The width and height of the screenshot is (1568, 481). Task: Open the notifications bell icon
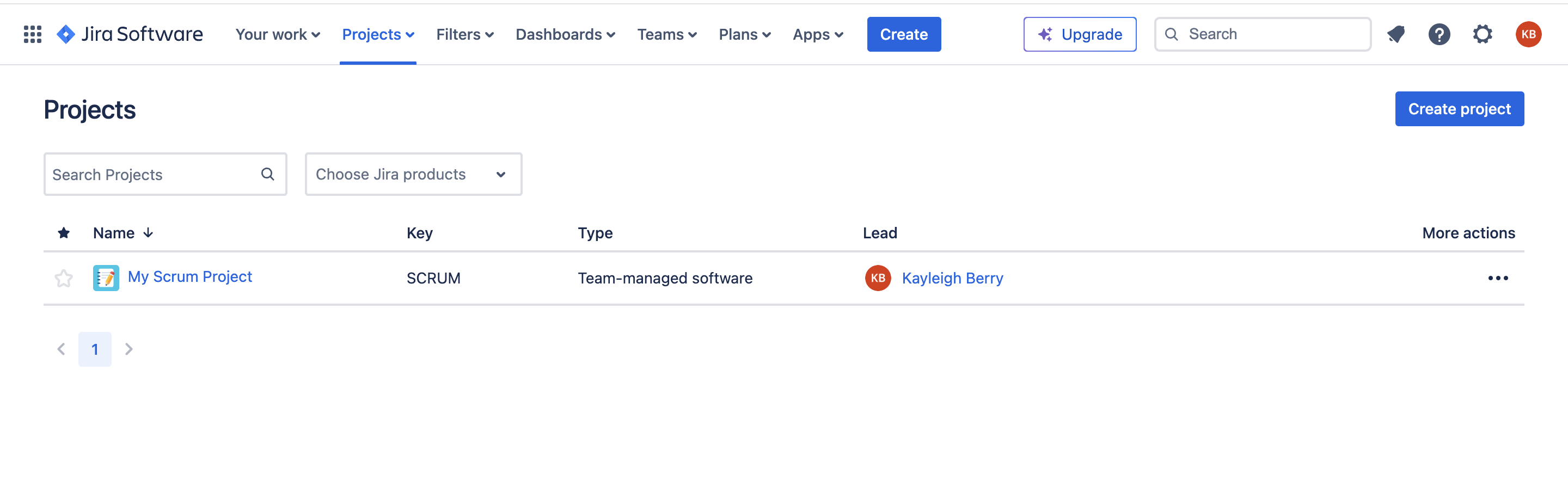coord(1396,35)
